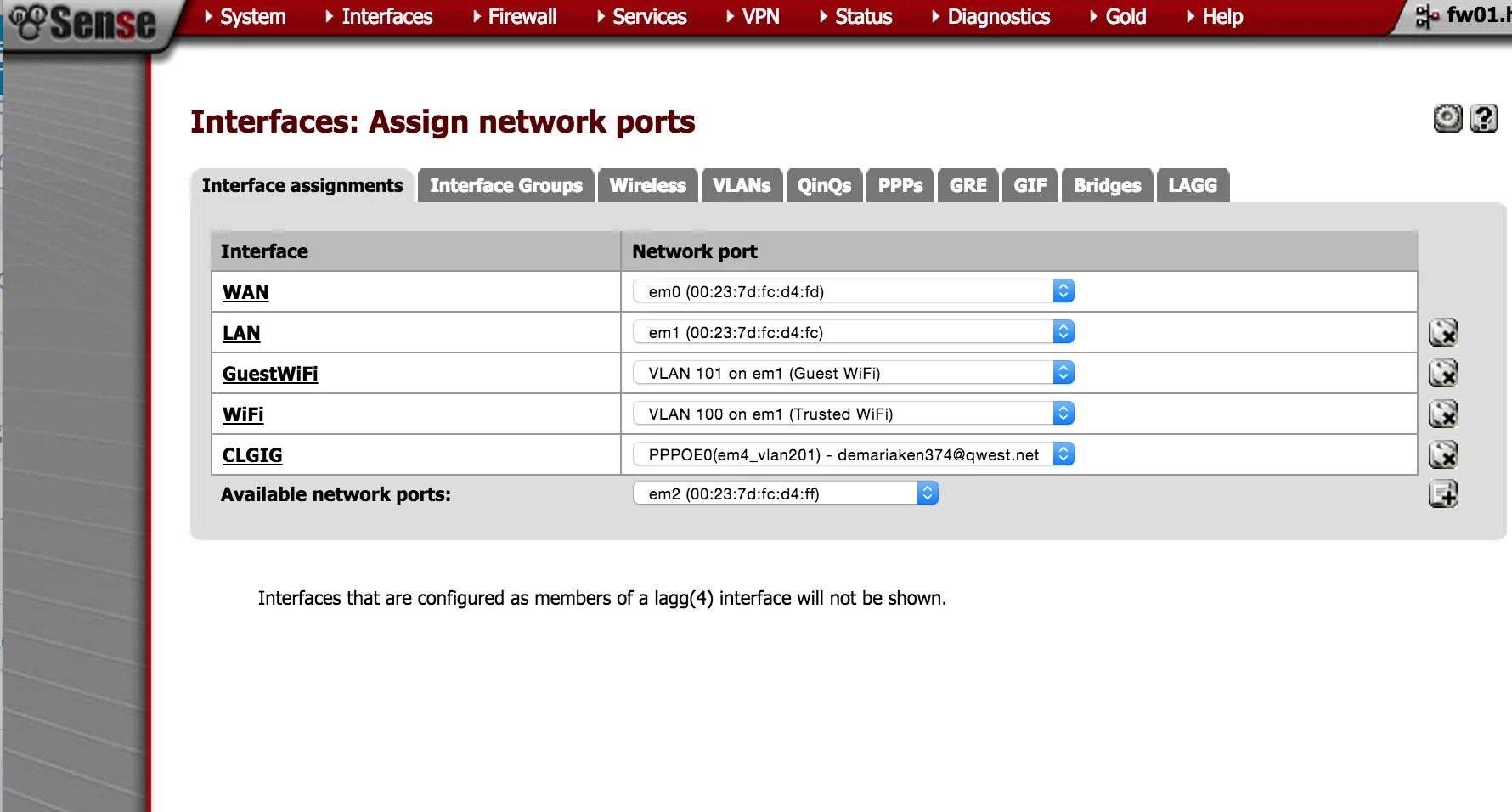Click the pfSense logo
The height and width of the screenshot is (812, 1512).
[x=84, y=23]
